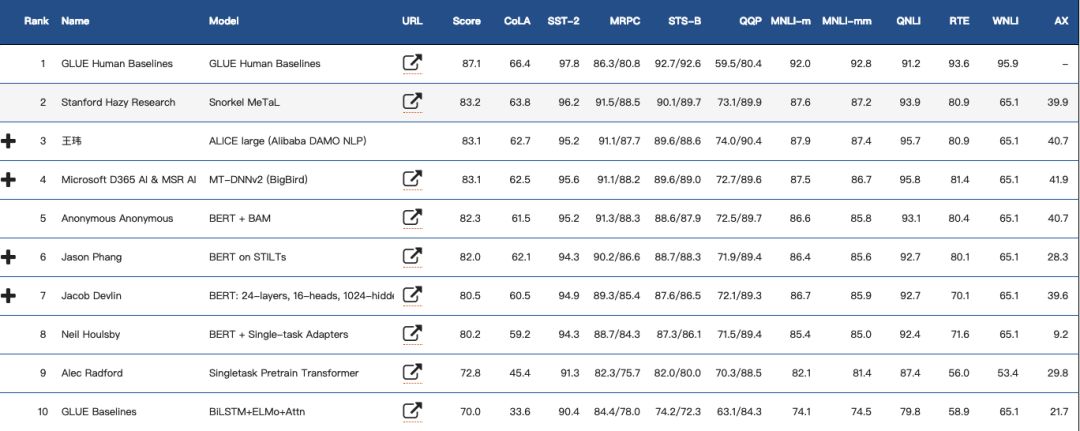1080x431 pixels.
Task: Click the Rank column header
Action: click(38, 21)
